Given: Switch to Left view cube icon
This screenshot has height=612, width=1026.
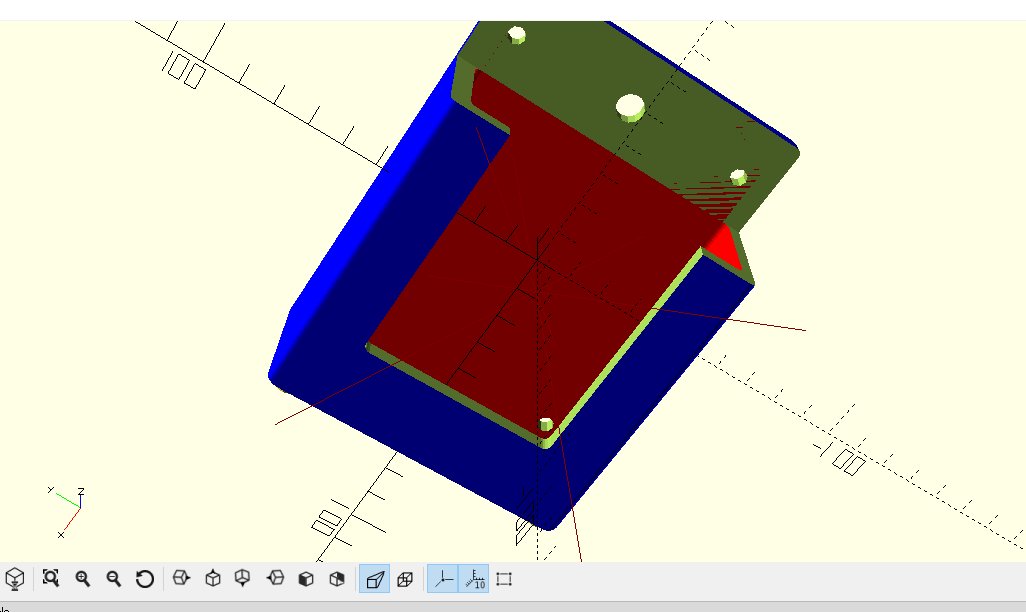Looking at the screenshot, I should [x=275, y=579].
